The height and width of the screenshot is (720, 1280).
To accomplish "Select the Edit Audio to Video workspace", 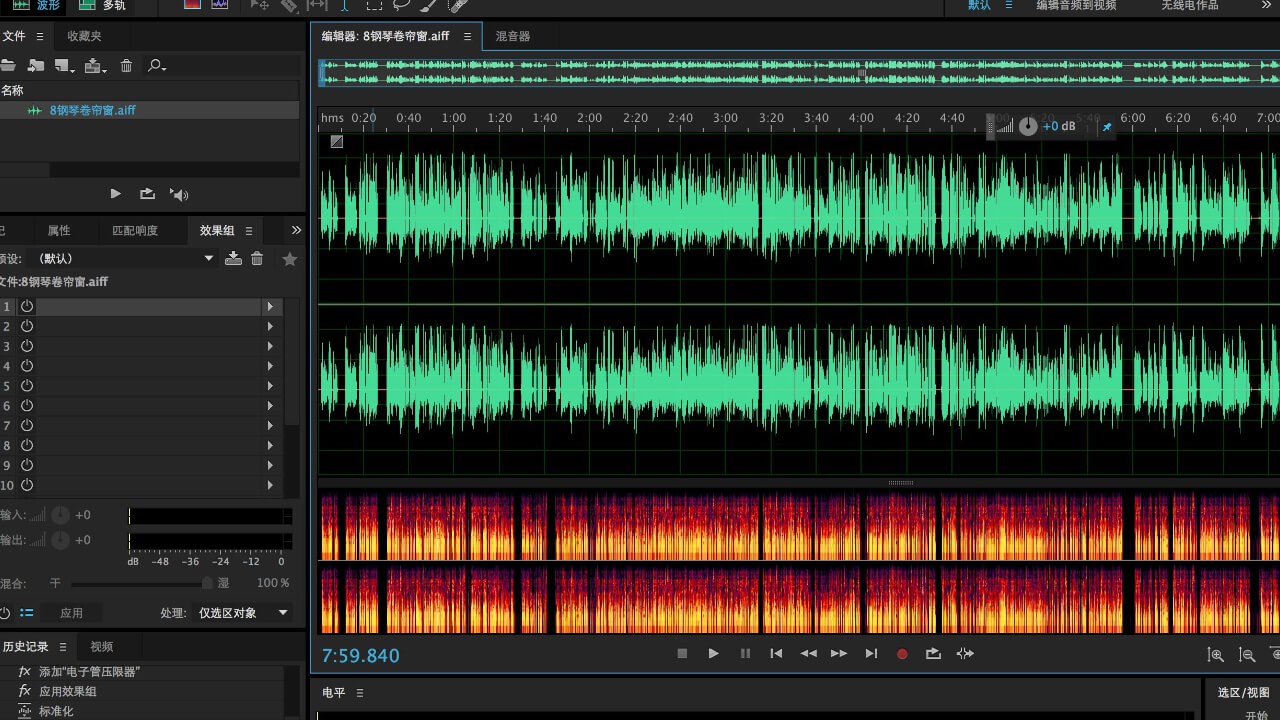I will point(1076,5).
